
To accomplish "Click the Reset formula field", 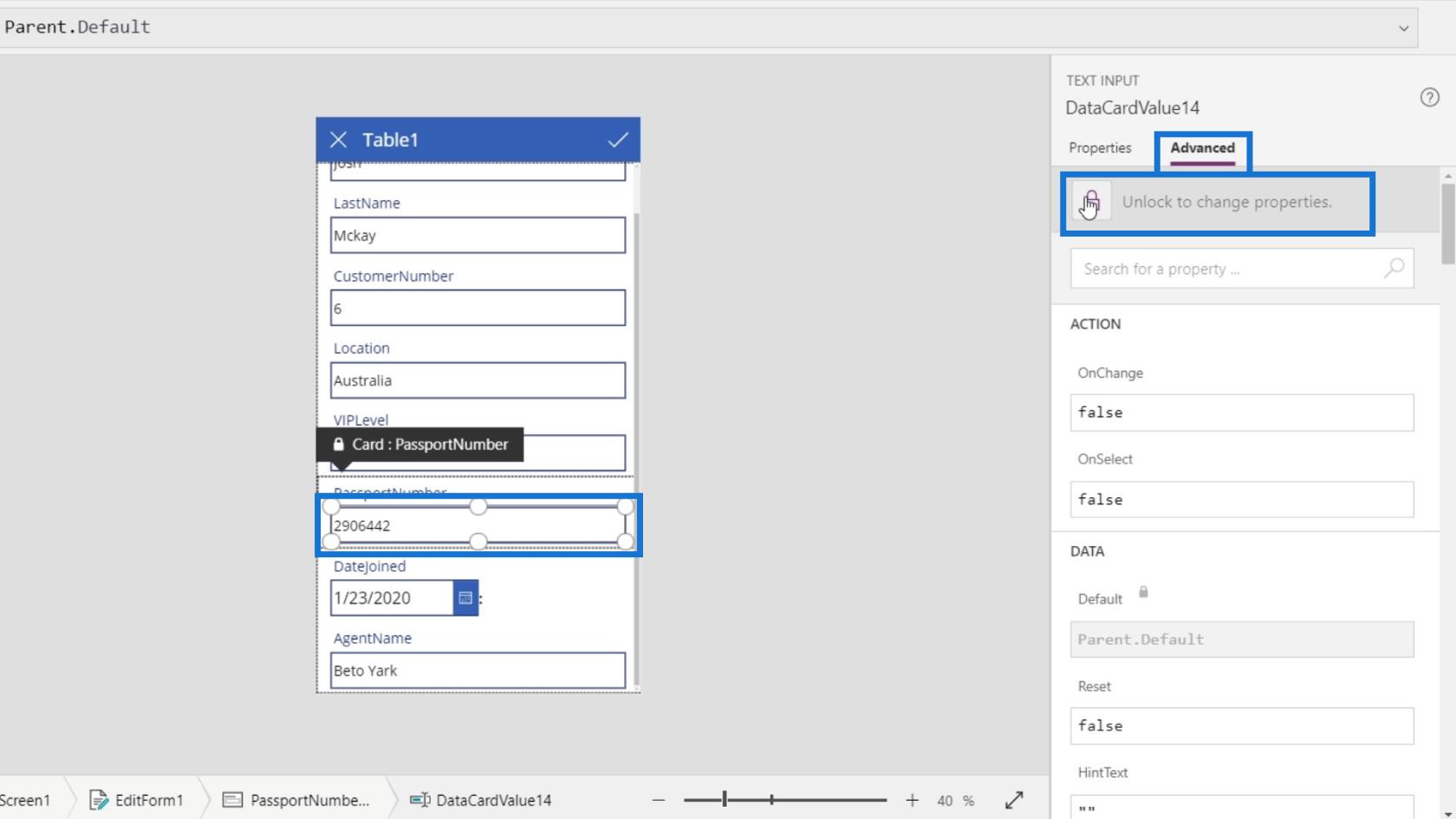I will (x=1242, y=726).
